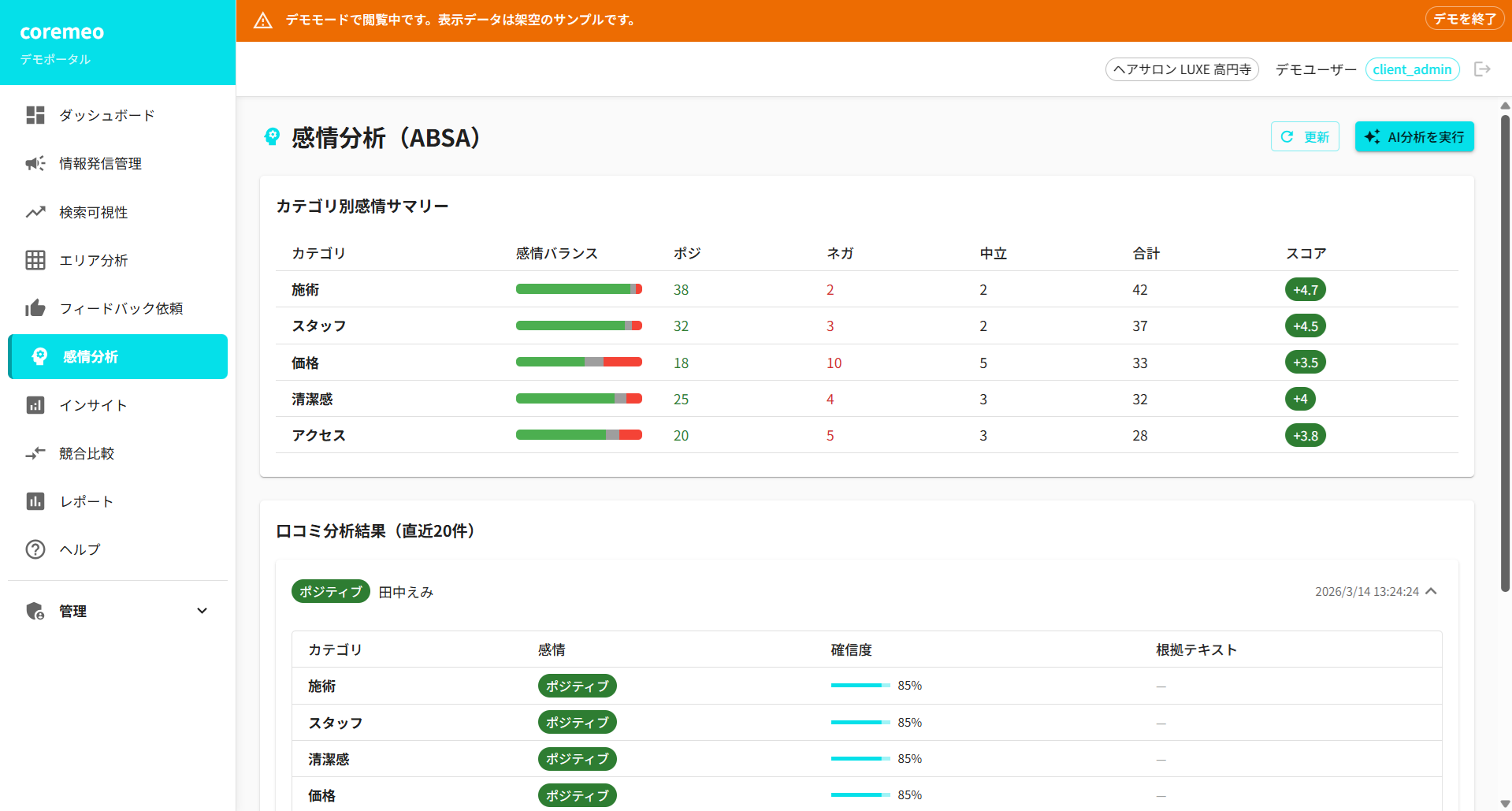Go to エリア分析 page
The height and width of the screenshot is (811, 1512).
point(118,260)
